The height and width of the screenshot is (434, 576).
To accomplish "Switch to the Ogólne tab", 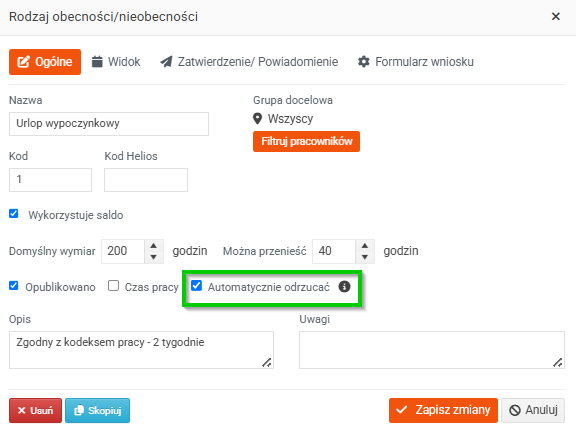I will (x=45, y=62).
